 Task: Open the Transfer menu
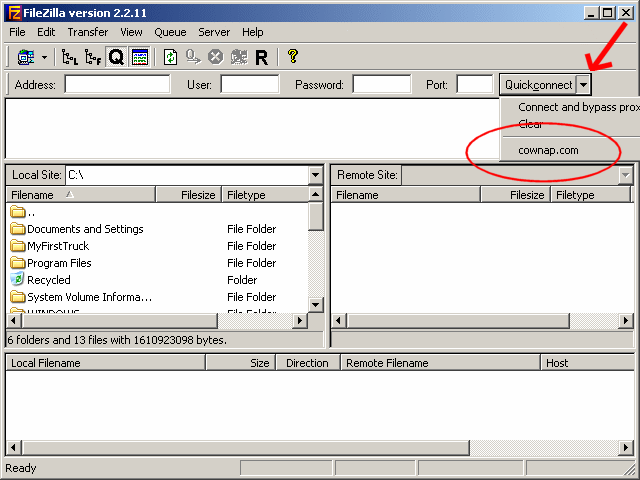[88, 32]
